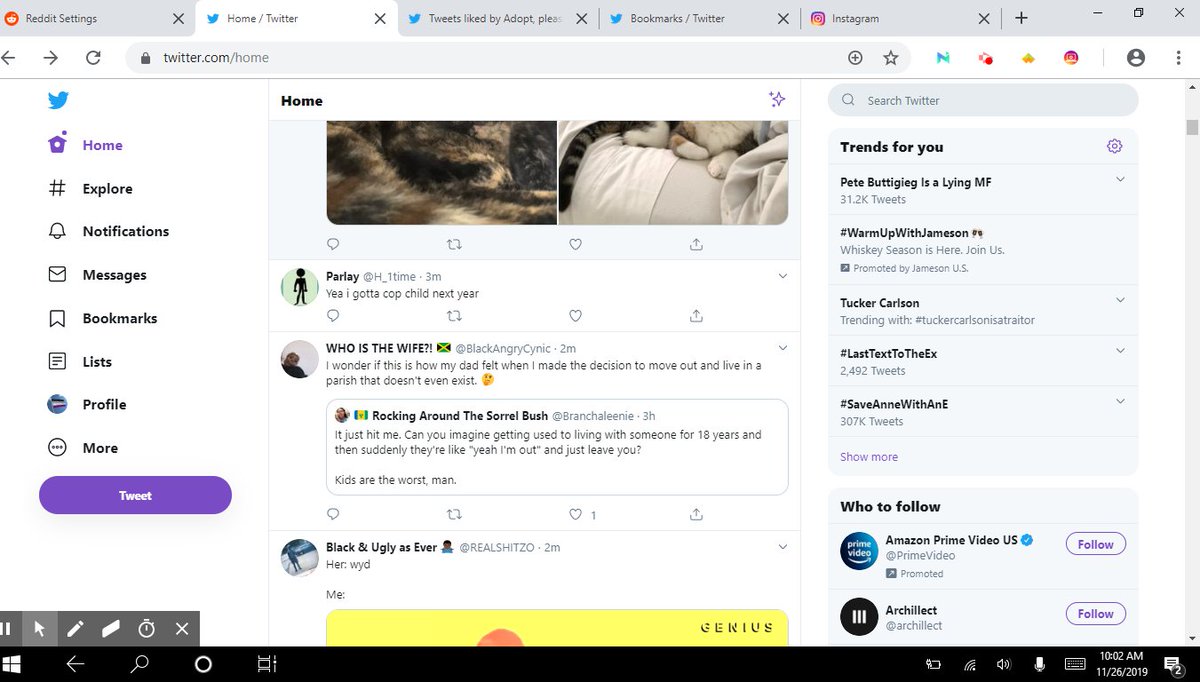
Task: Open the Home navigation item
Action: [86, 144]
